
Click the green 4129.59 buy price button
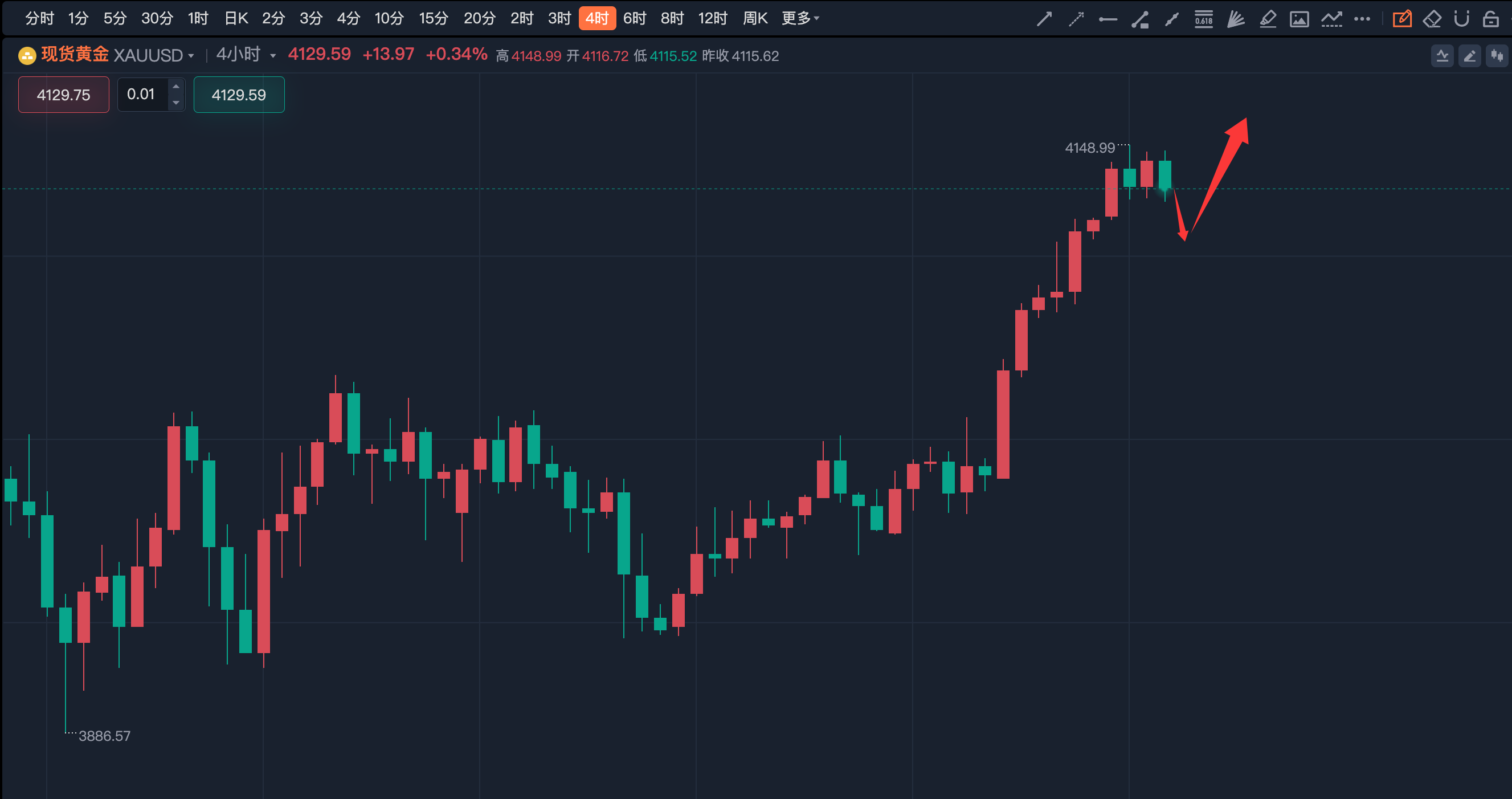click(x=239, y=95)
